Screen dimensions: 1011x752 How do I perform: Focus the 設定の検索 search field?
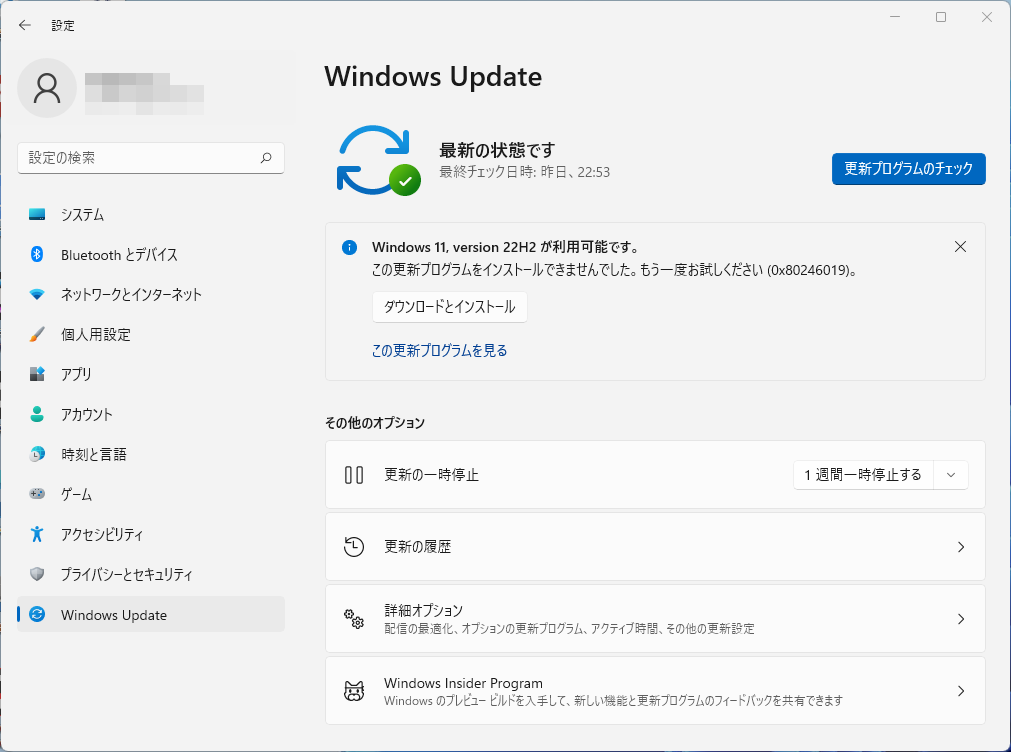(x=151, y=158)
